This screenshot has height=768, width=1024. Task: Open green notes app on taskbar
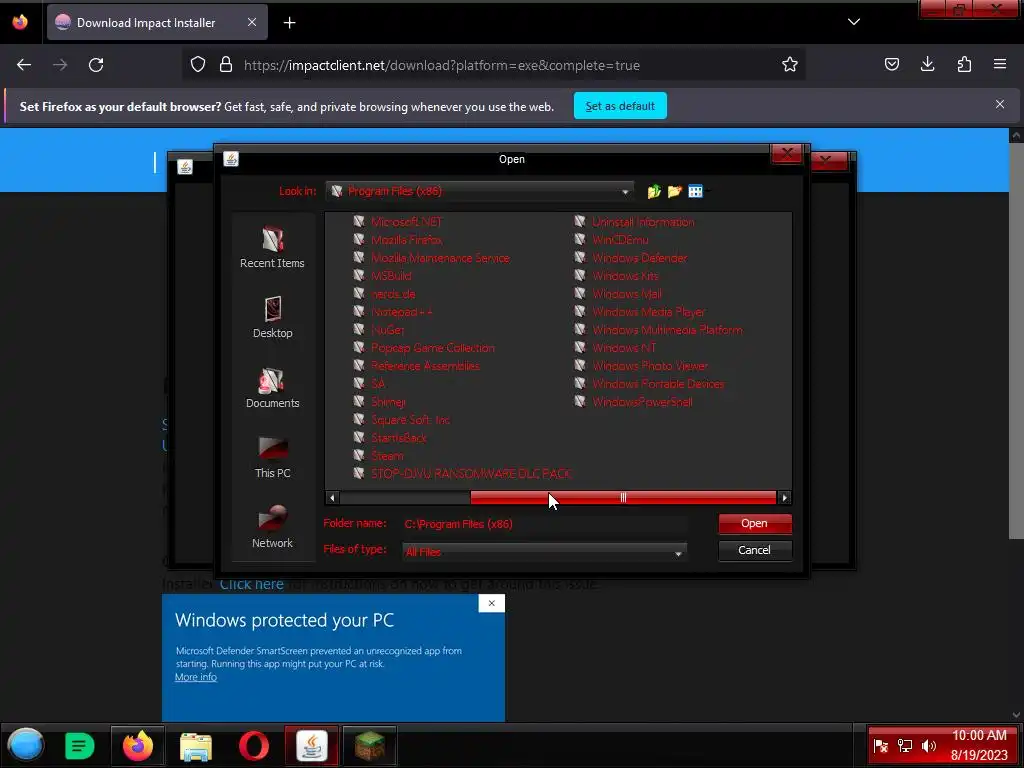point(80,746)
